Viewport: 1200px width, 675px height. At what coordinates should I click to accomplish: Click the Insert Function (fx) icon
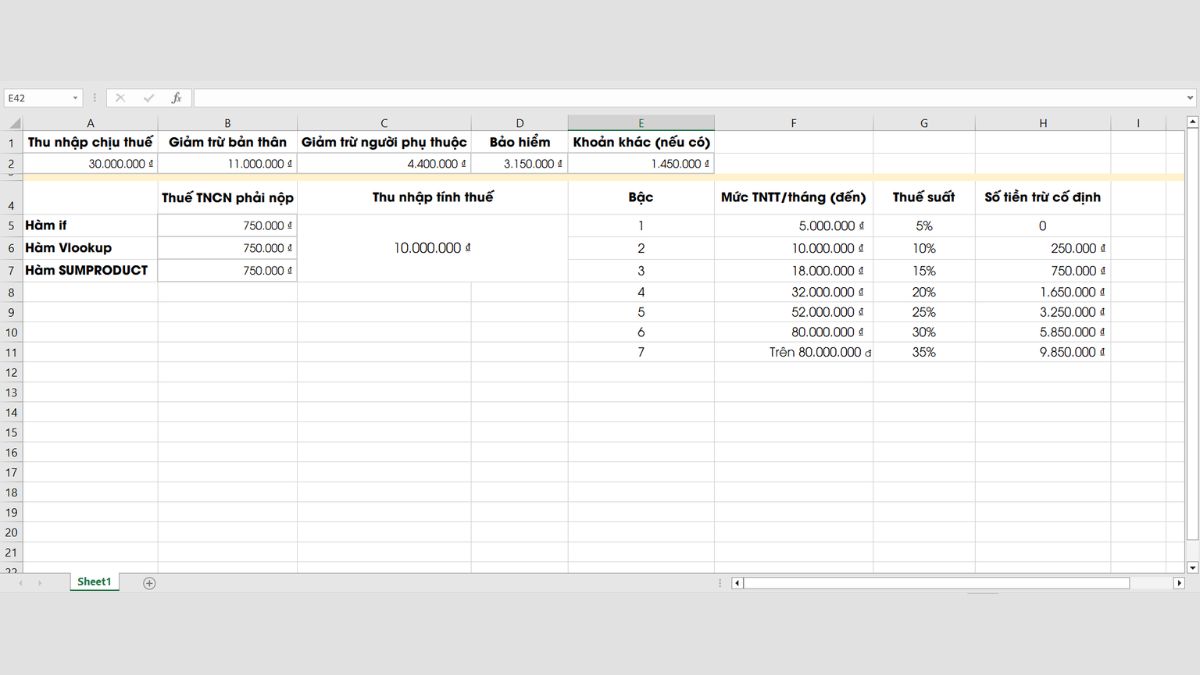click(x=176, y=97)
